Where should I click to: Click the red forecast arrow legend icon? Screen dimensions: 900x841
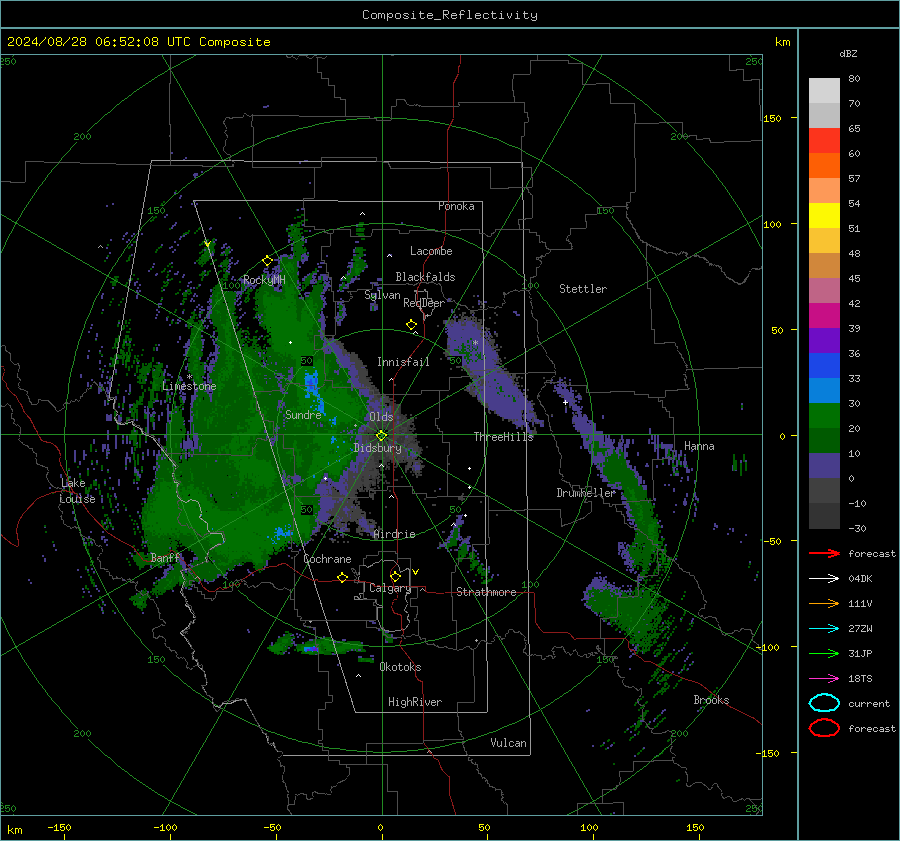(x=824, y=553)
